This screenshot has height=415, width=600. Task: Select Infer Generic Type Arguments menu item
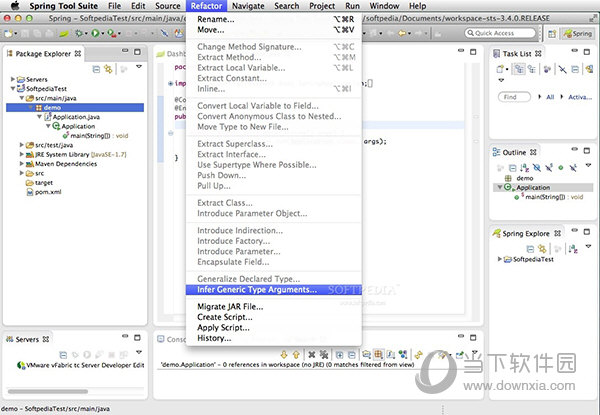click(x=257, y=290)
